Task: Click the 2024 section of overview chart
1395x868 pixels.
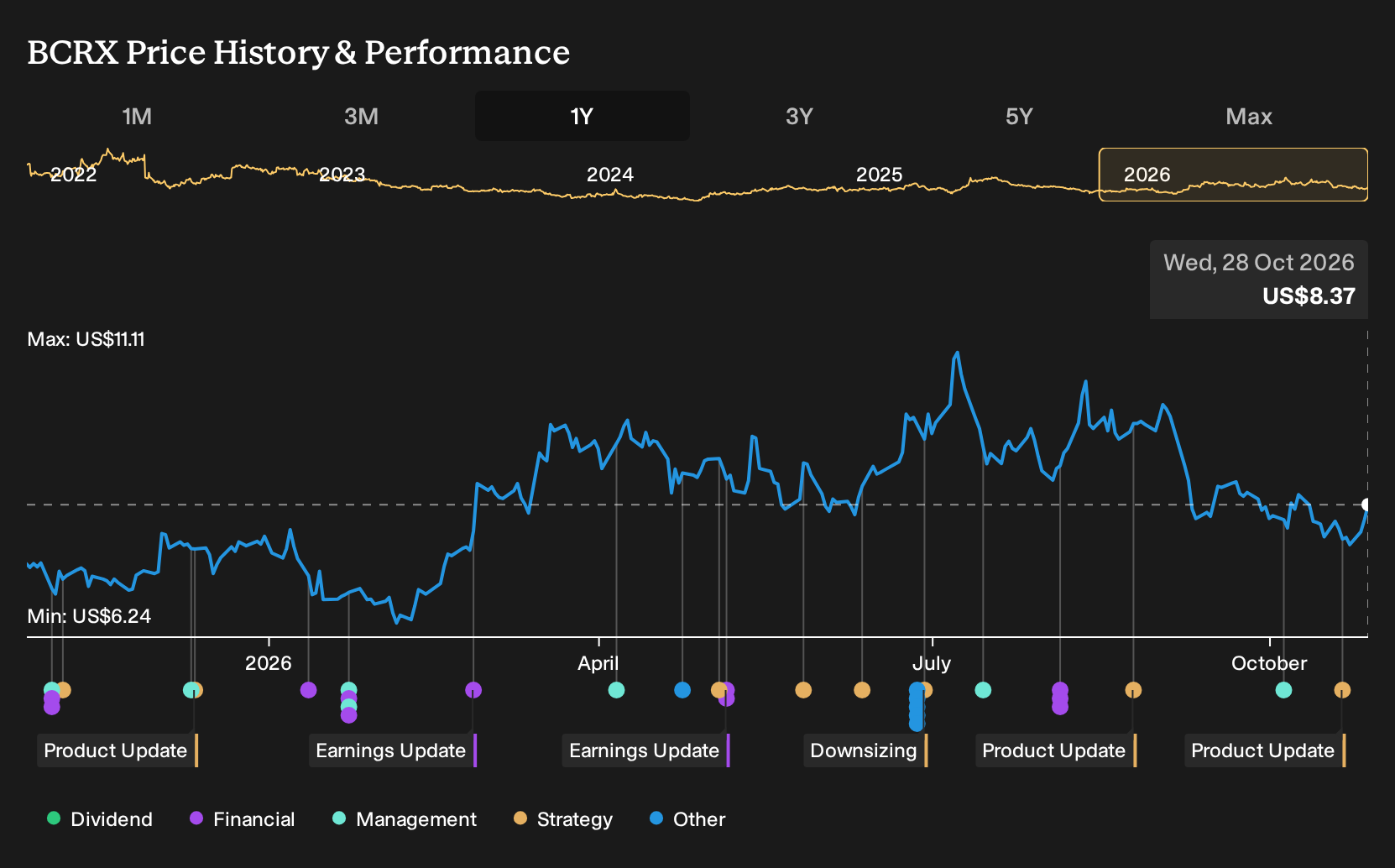Action: [610, 175]
